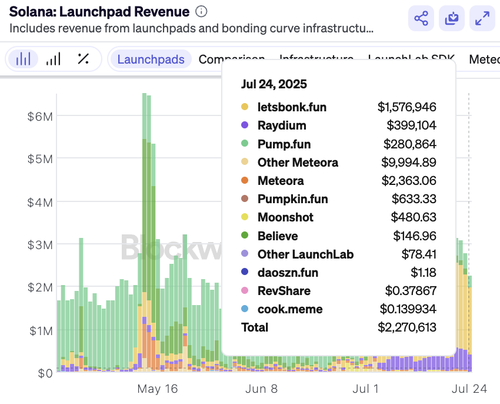Click the $4M y-axis label

[40, 202]
